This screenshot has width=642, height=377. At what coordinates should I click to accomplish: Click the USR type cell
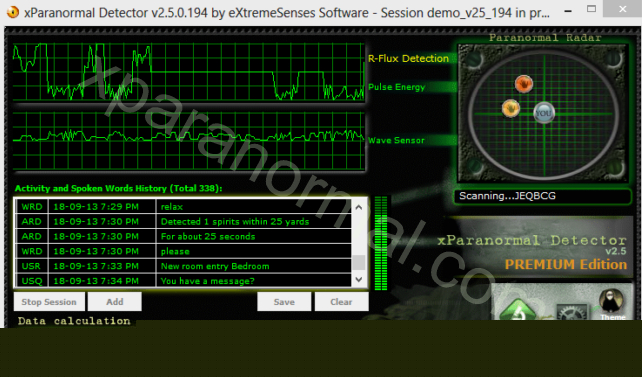[x=32, y=266]
